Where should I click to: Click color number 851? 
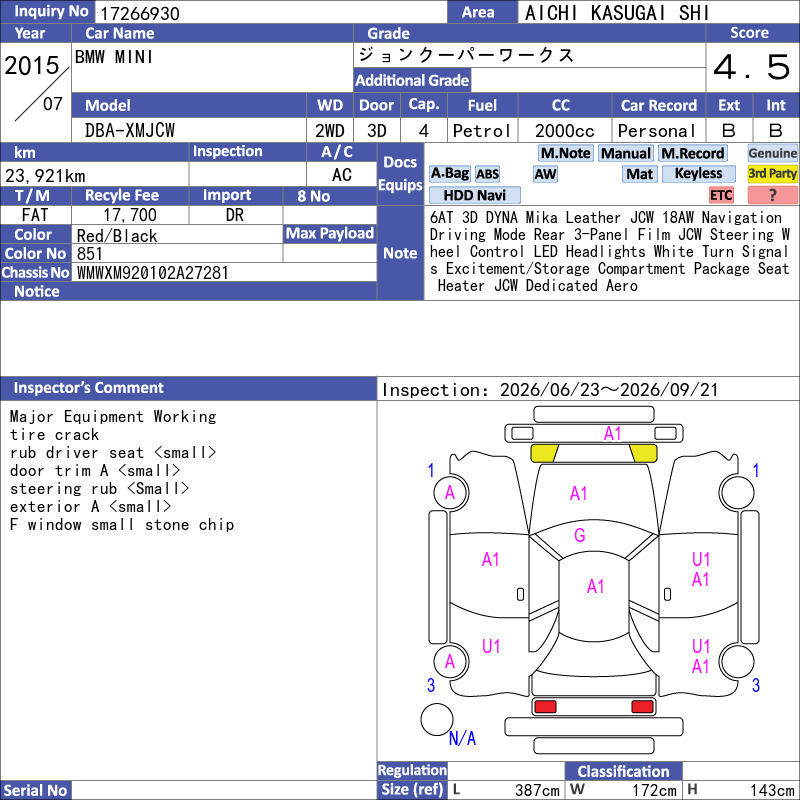pos(90,254)
